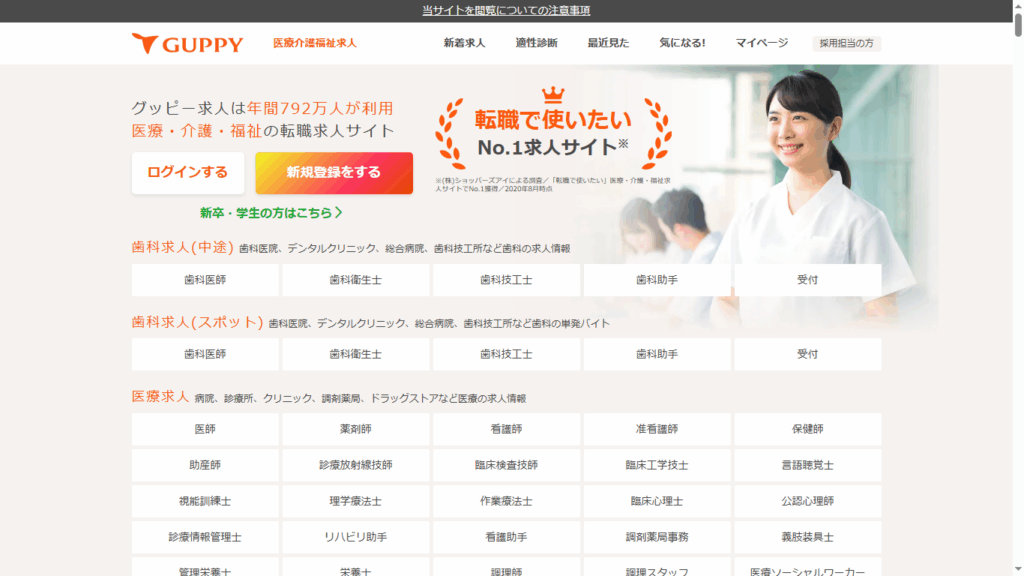Image resolution: width=1024 pixels, height=576 pixels.
Task: Select the 看護師 job category
Action: coord(506,429)
